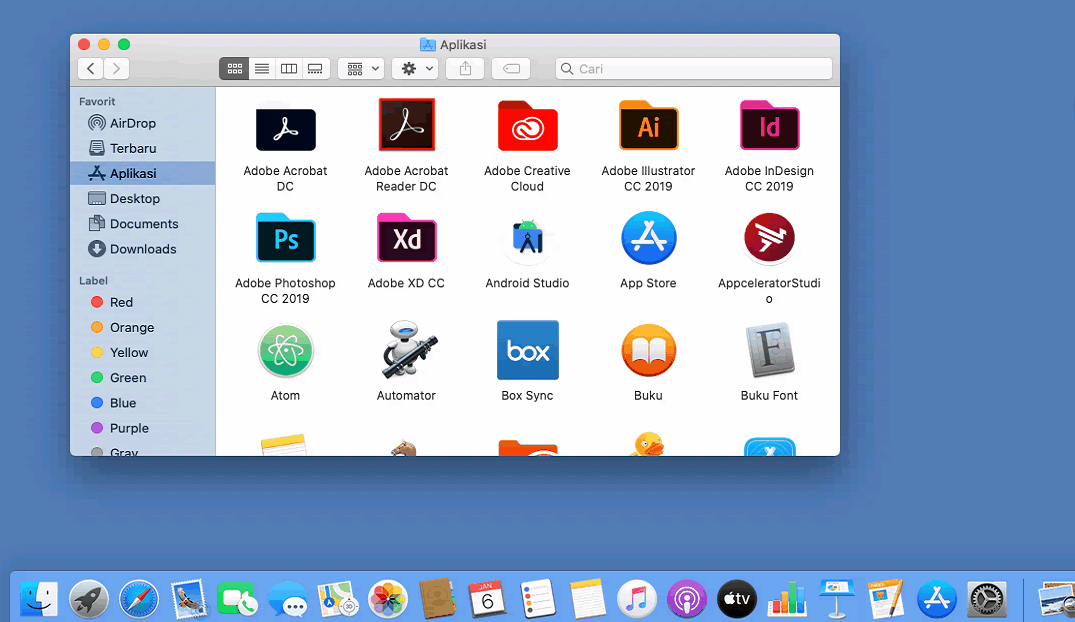Image resolution: width=1075 pixels, height=622 pixels.
Task: Open Notes from the Dock
Action: coord(588,599)
